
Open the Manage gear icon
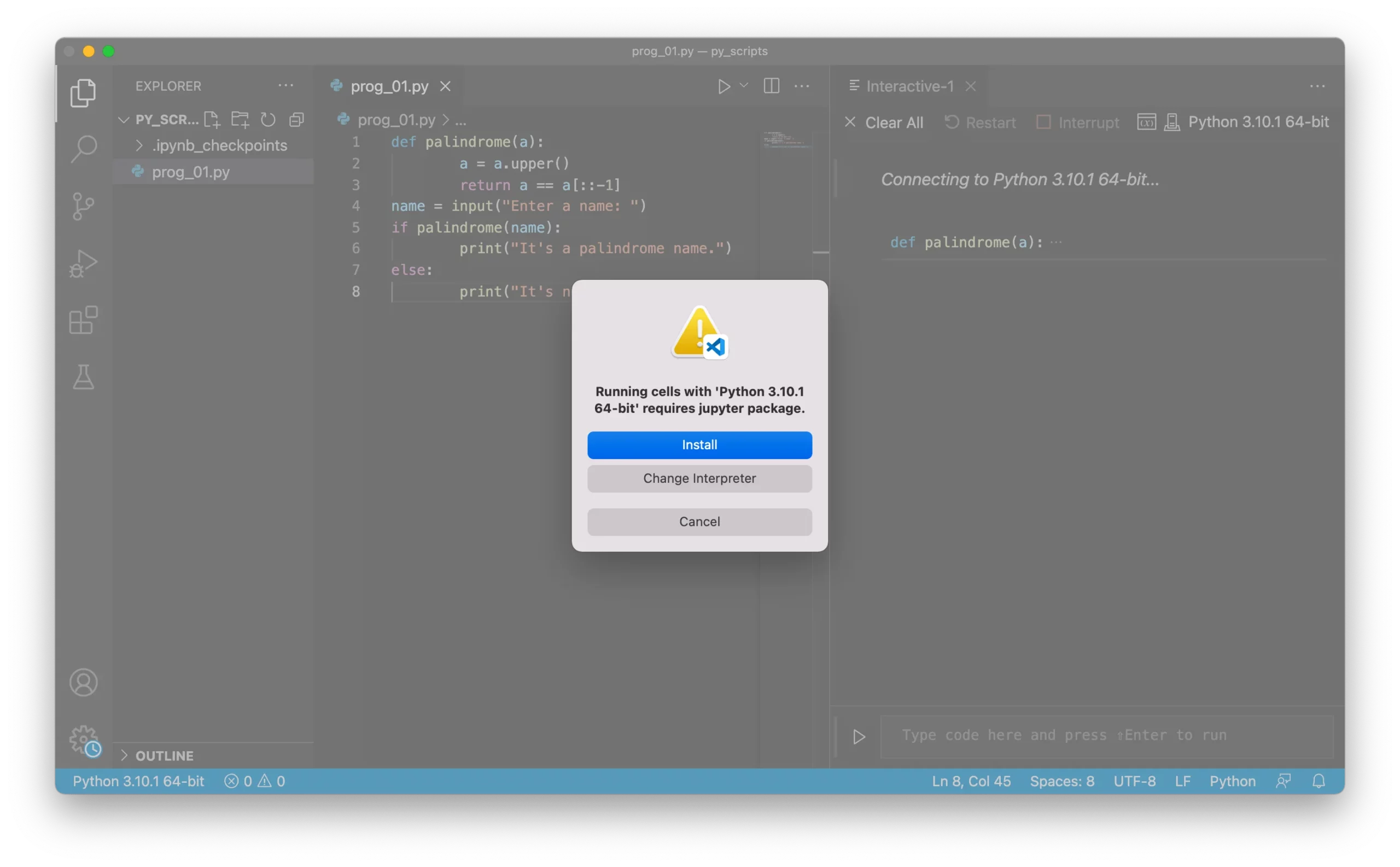tap(84, 740)
